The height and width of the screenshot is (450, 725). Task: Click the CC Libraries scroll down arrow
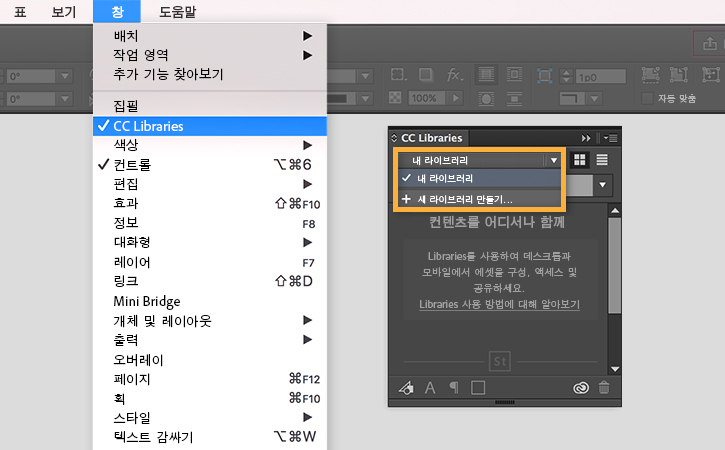point(614,369)
